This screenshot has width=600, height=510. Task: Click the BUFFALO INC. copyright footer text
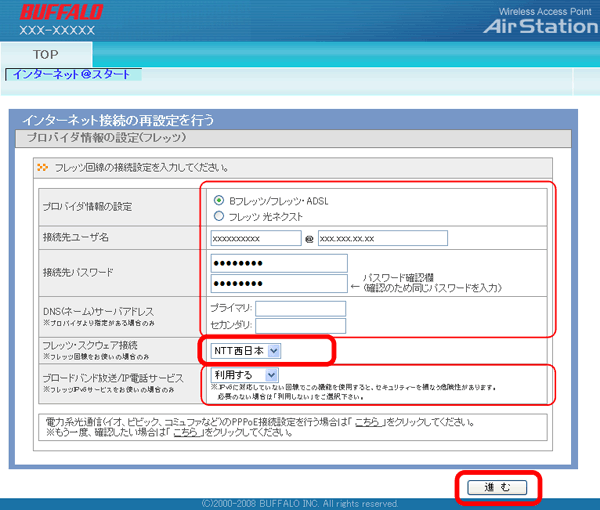coord(300,503)
